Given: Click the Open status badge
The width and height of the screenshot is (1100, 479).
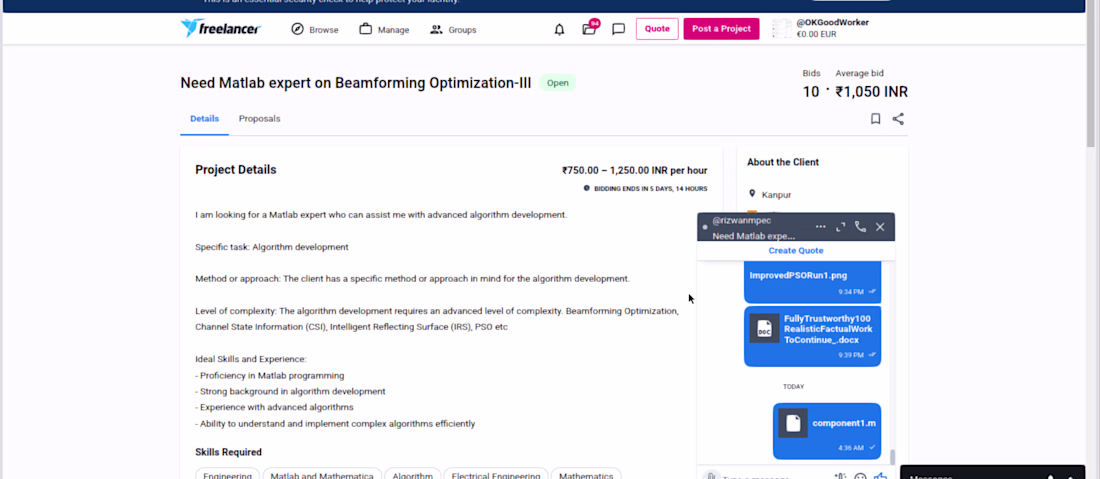Looking at the screenshot, I should (x=558, y=83).
